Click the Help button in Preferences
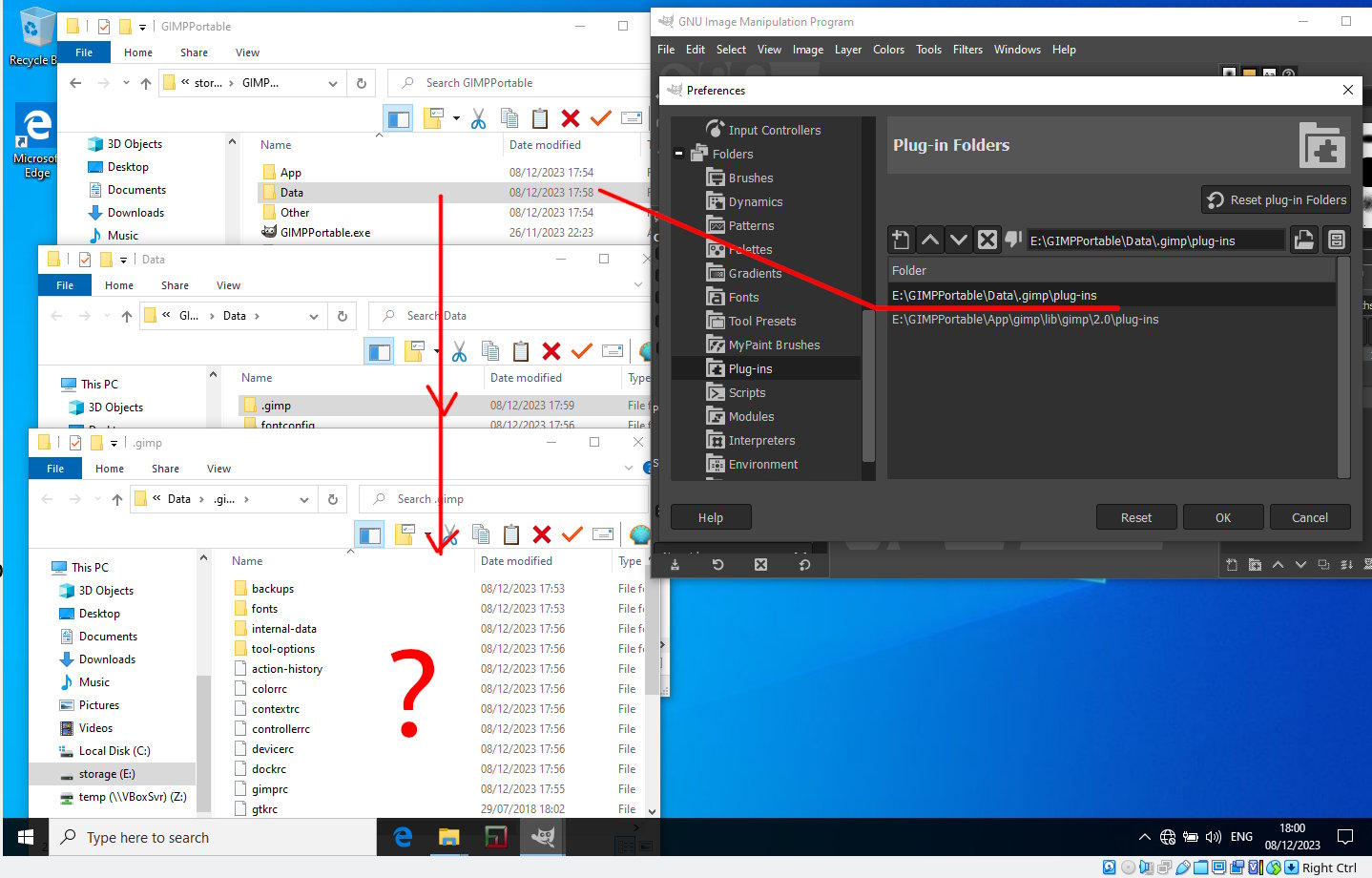The image size is (1372, 878). point(711,517)
